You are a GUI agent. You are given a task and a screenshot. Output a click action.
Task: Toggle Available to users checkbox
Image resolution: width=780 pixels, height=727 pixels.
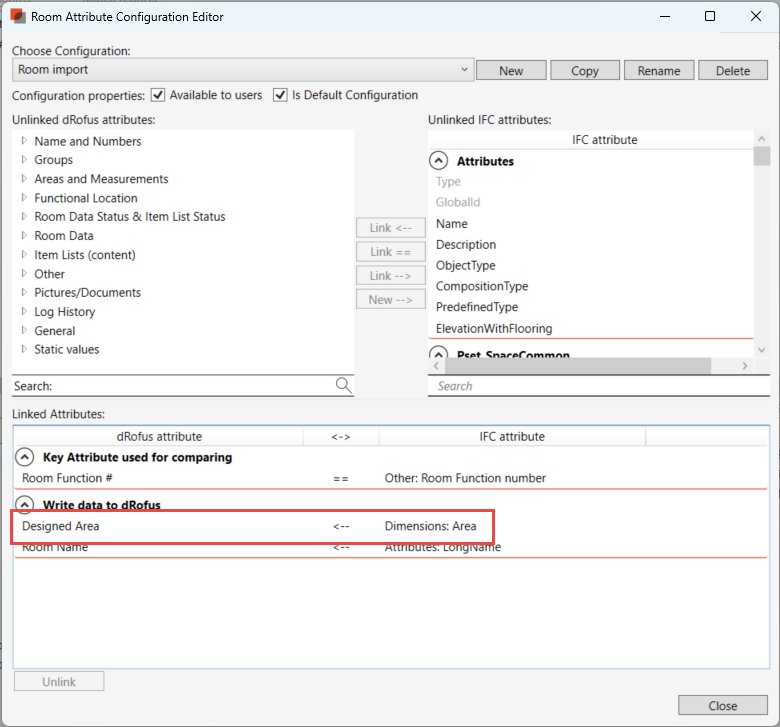(158, 96)
